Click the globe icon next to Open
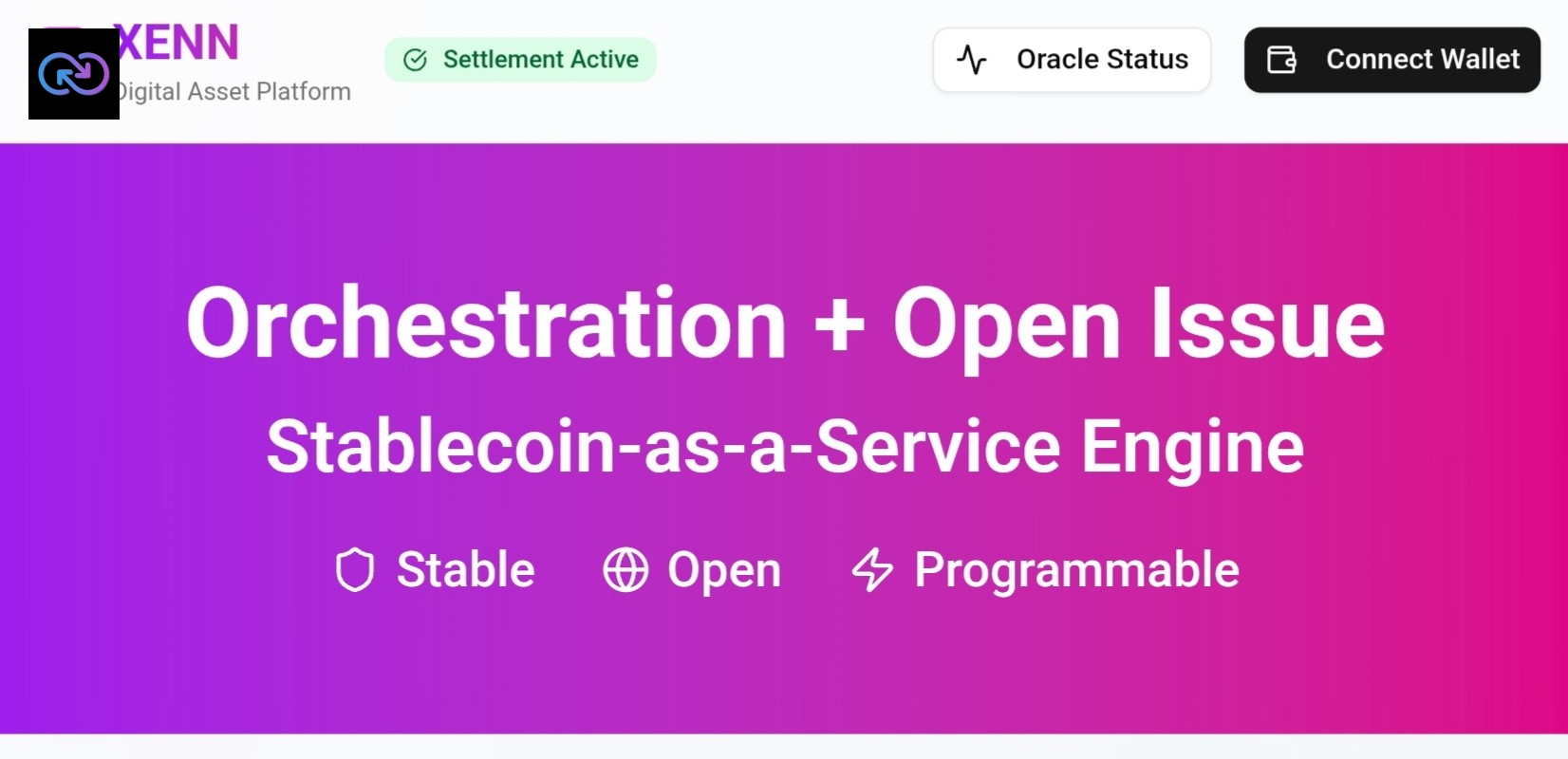Screen dimensions: 1568x759 625,569
